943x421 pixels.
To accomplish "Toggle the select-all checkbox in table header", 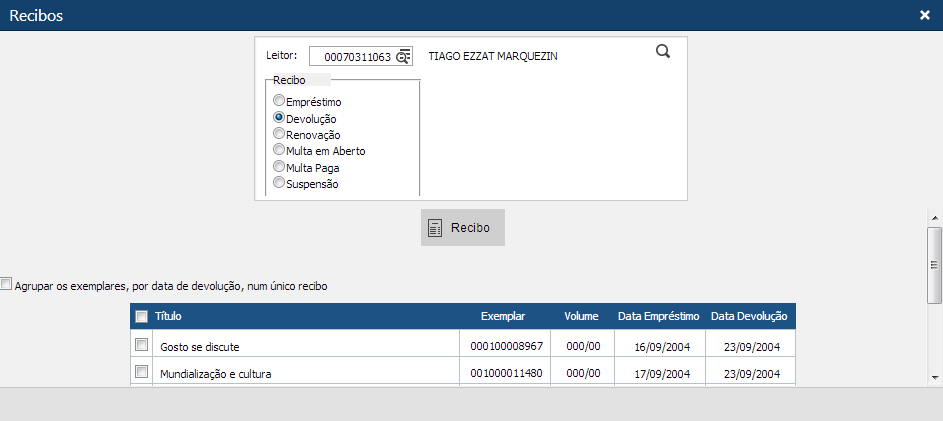I will (x=141, y=317).
